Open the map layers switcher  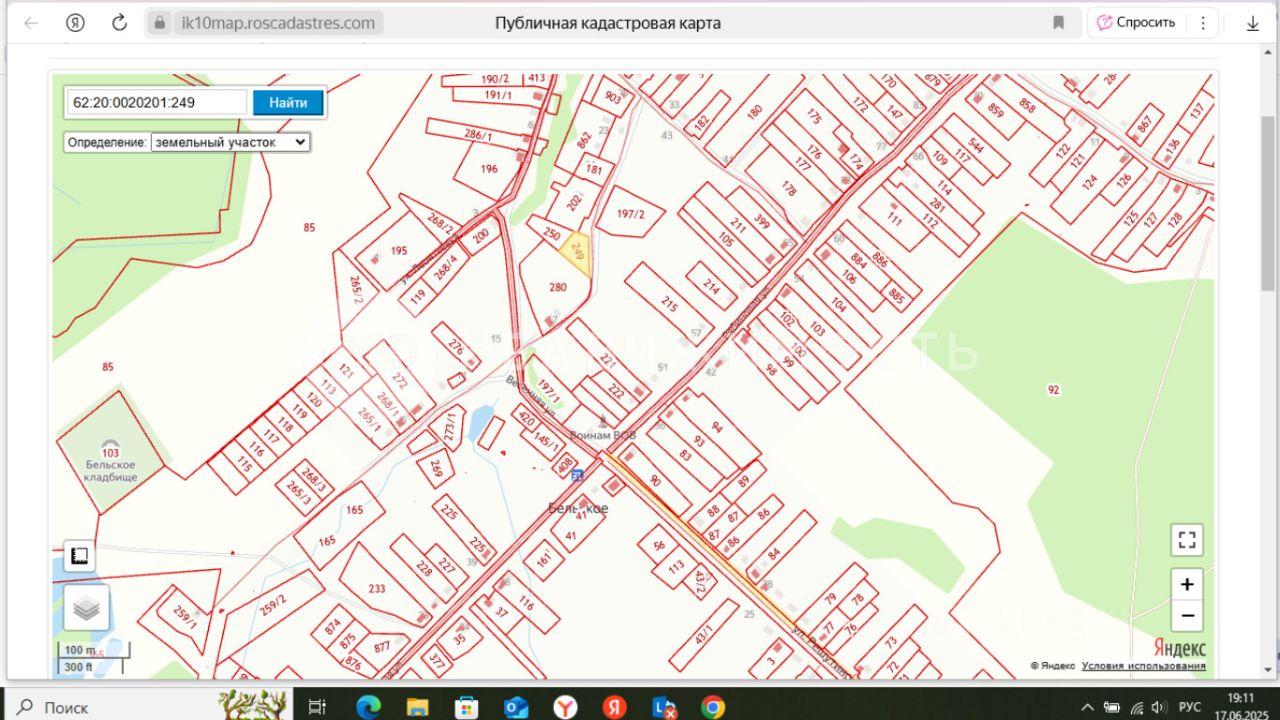pyautogui.click(x=87, y=609)
